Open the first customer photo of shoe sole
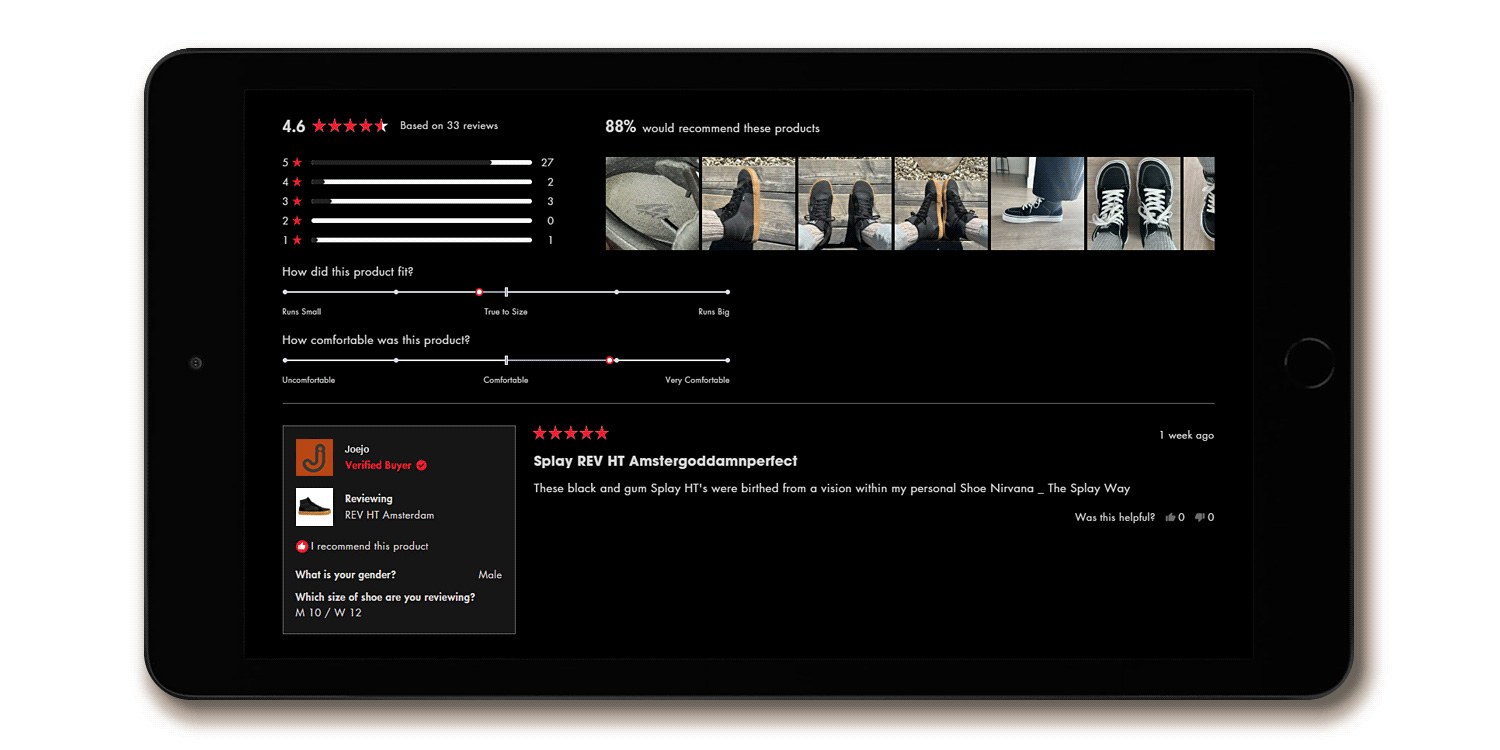 652,203
